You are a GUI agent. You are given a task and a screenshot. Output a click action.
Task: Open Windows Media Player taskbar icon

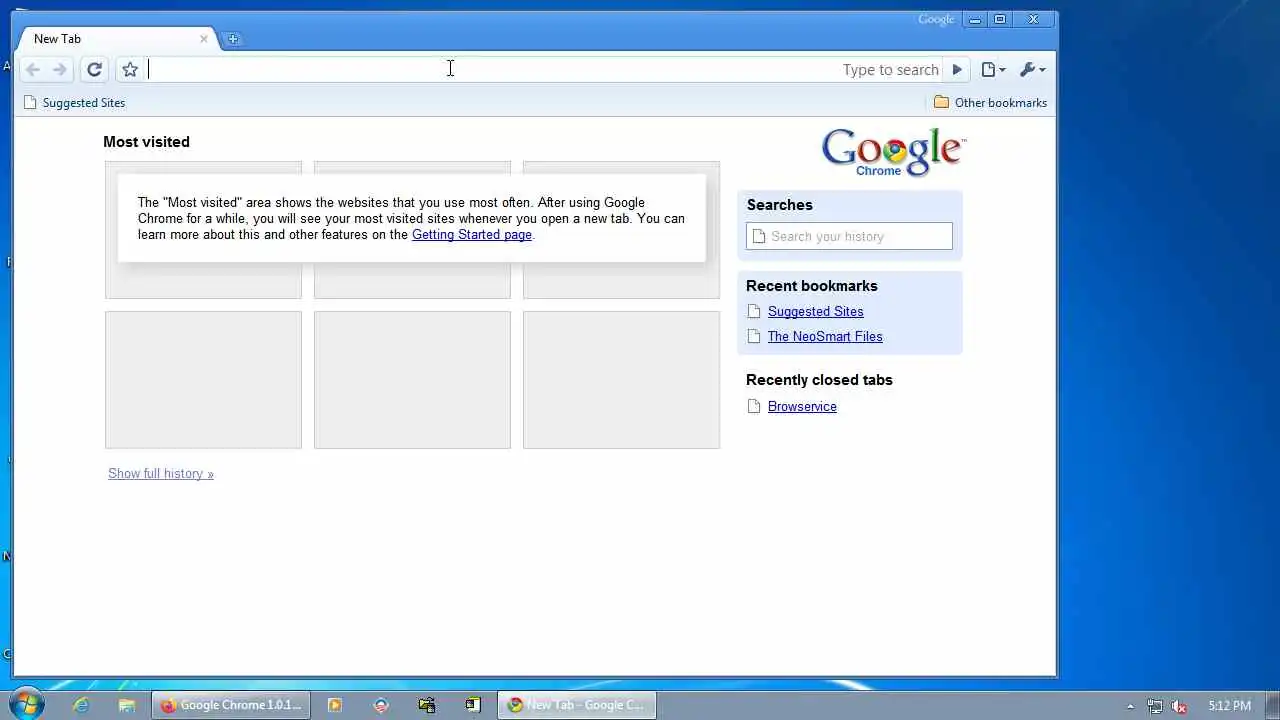[x=335, y=705]
